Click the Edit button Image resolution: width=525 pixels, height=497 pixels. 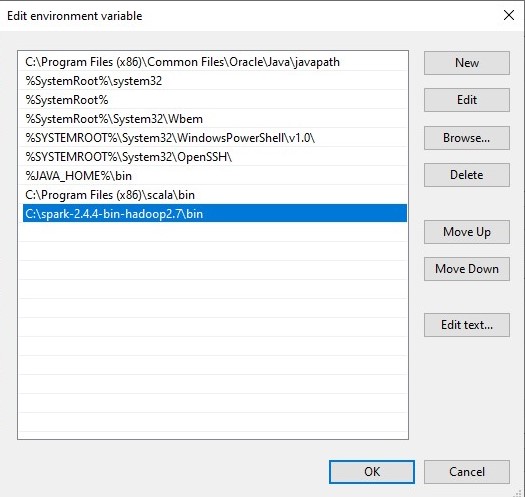click(467, 100)
